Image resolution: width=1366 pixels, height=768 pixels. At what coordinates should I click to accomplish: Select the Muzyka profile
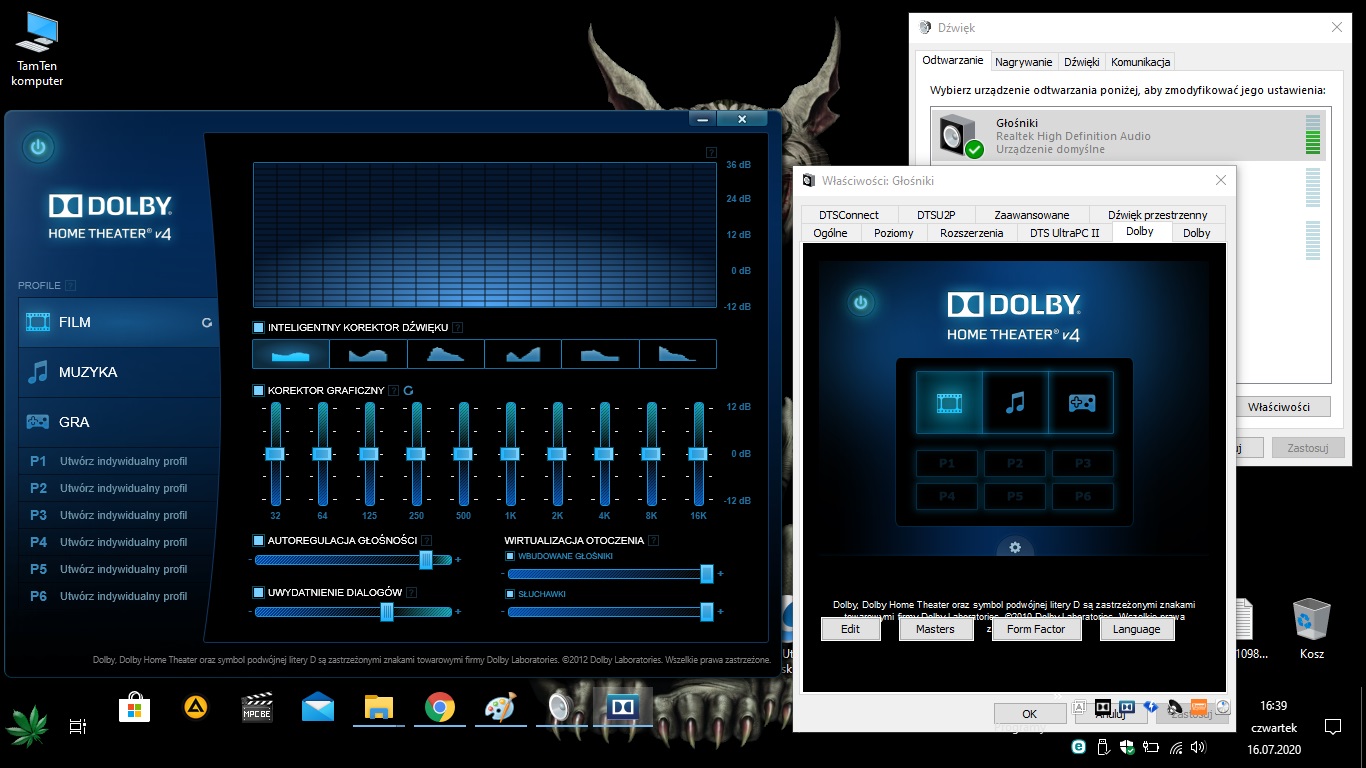(x=119, y=372)
